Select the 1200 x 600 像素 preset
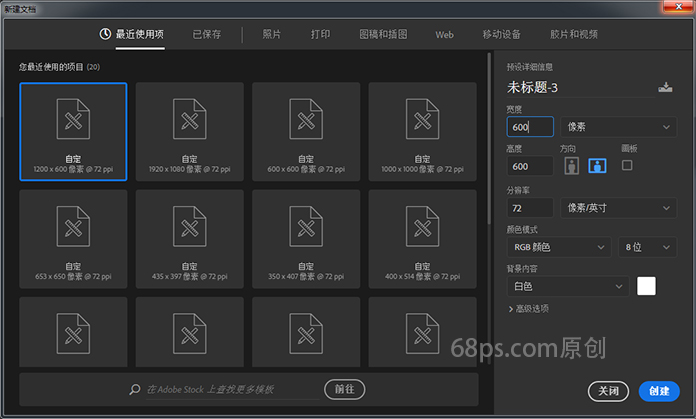This screenshot has width=696, height=419. [73, 131]
